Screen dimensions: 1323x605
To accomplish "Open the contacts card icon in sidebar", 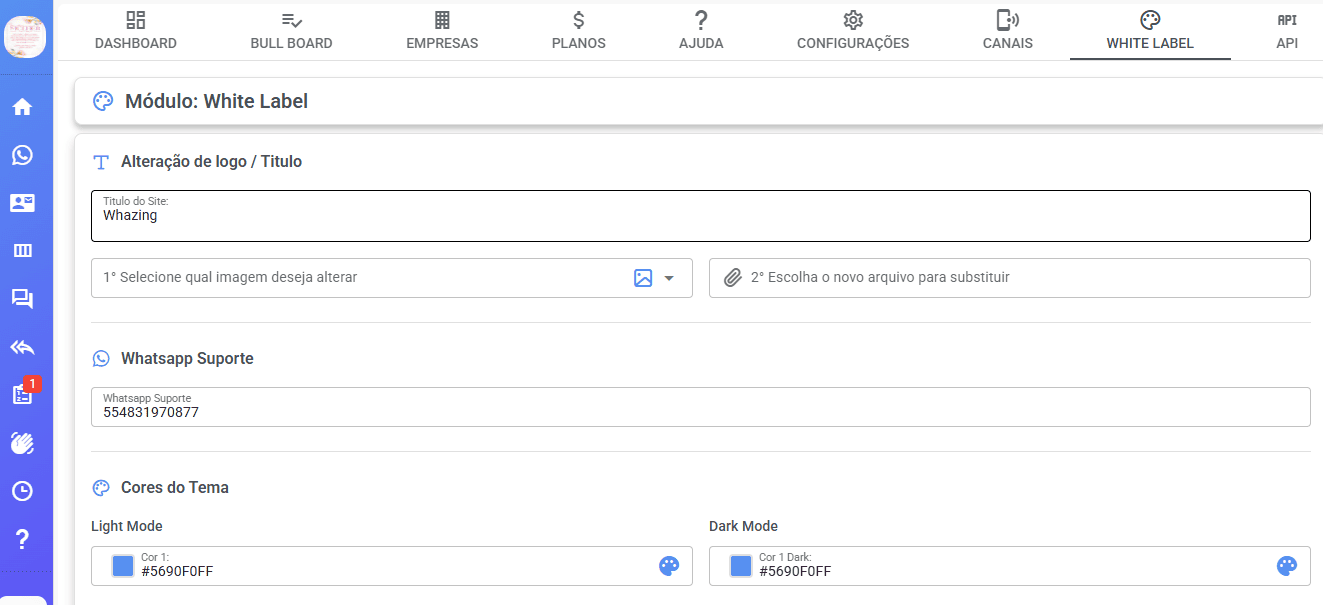I will coord(22,203).
